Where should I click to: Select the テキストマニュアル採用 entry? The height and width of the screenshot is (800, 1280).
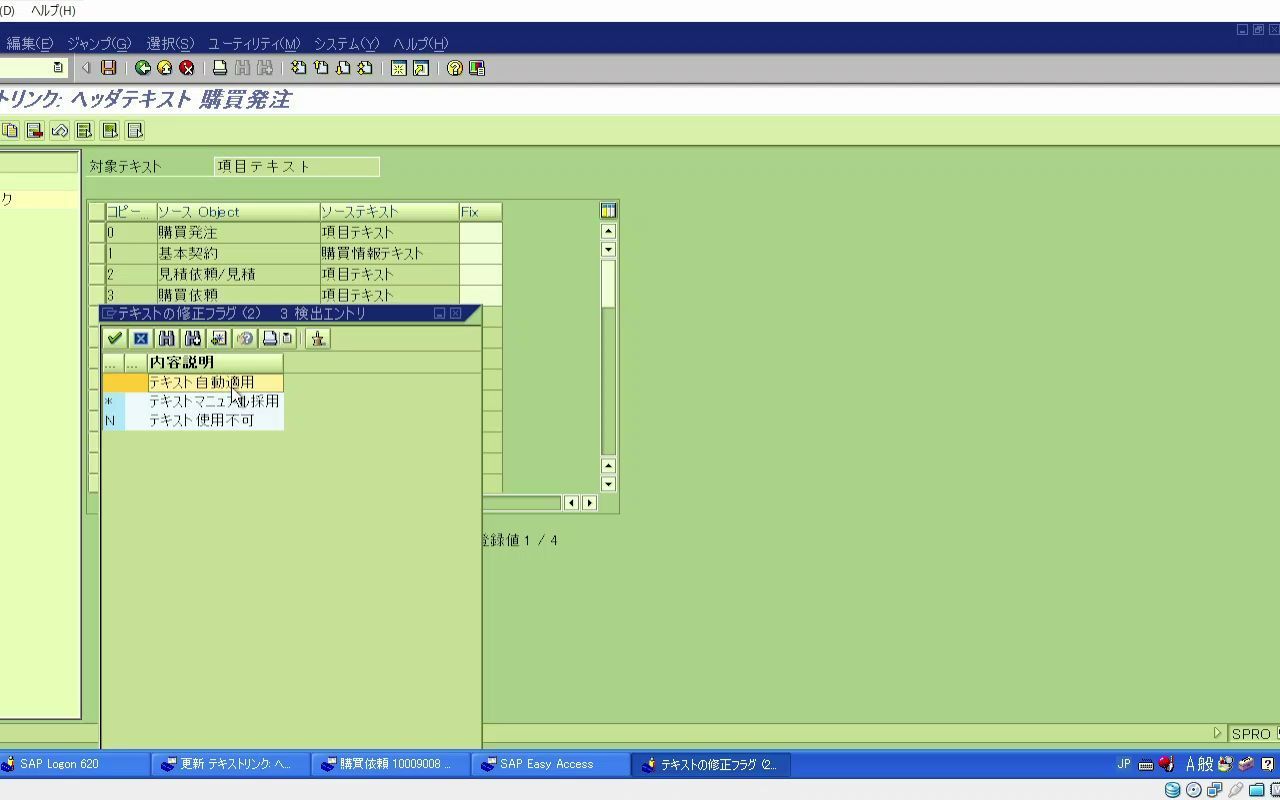215,401
